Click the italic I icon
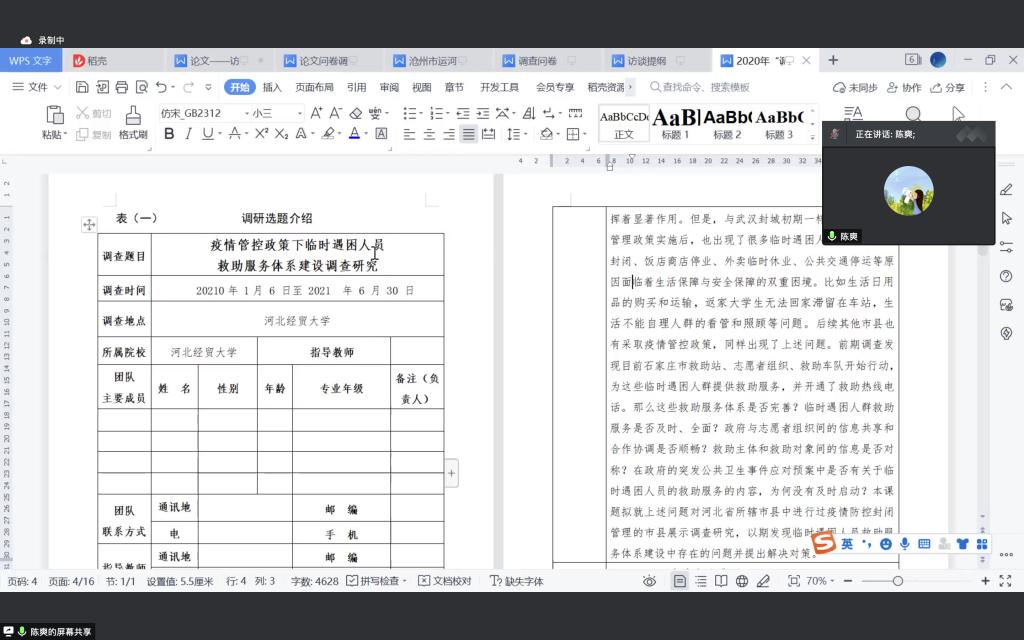Image resolution: width=1024 pixels, height=640 pixels. click(188, 134)
